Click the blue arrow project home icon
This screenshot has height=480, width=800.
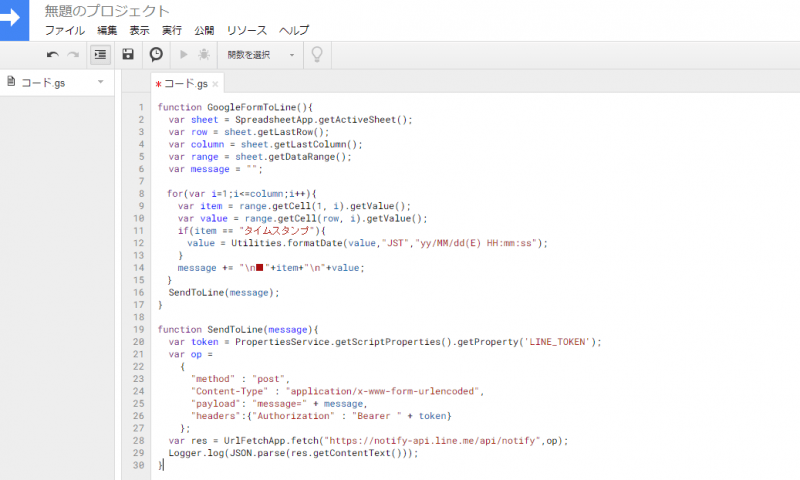(14, 19)
